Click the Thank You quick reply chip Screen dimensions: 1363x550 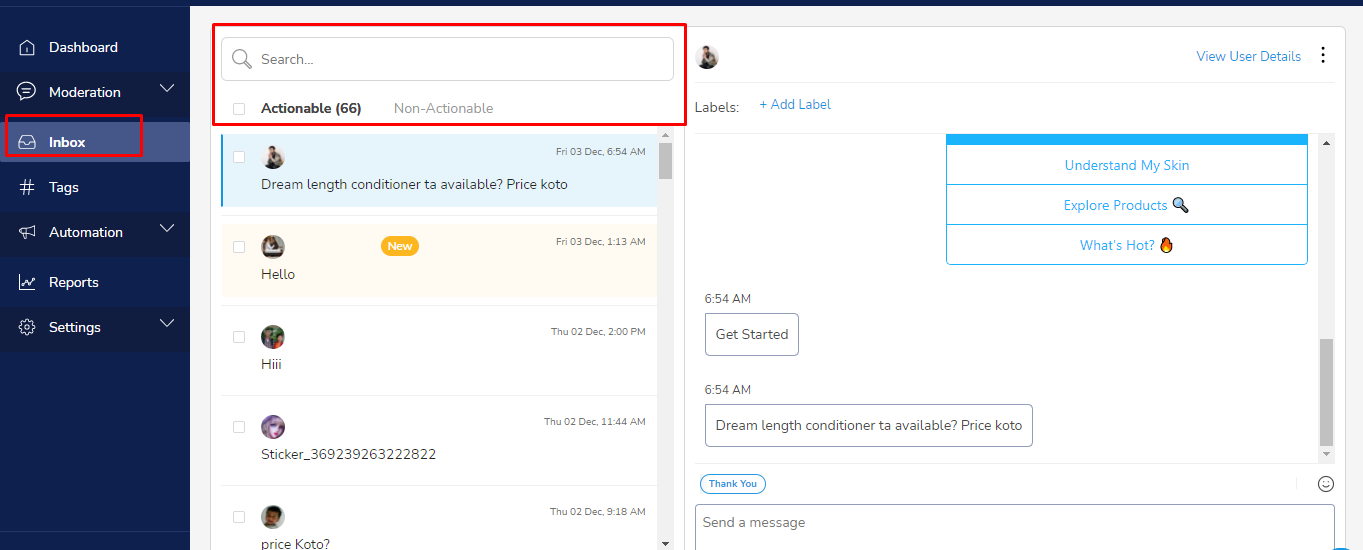pos(733,484)
